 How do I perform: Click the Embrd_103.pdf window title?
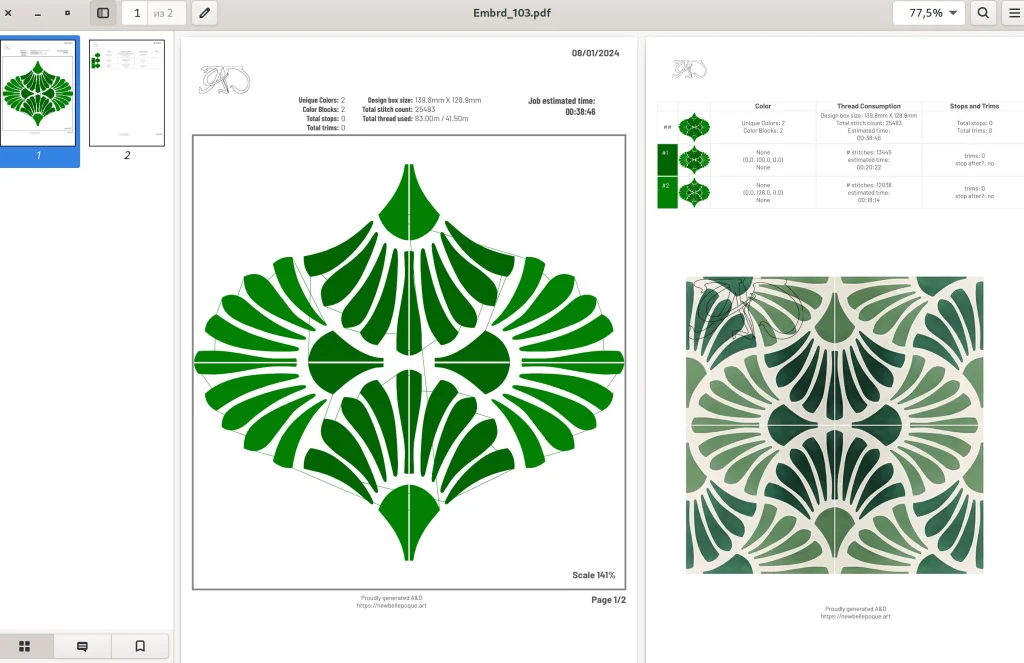(x=512, y=13)
